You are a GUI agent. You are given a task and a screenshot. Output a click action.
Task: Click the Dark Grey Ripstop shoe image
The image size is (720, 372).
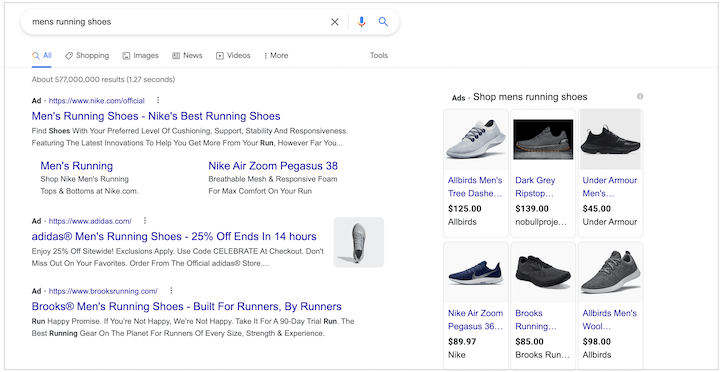pyautogui.click(x=543, y=140)
